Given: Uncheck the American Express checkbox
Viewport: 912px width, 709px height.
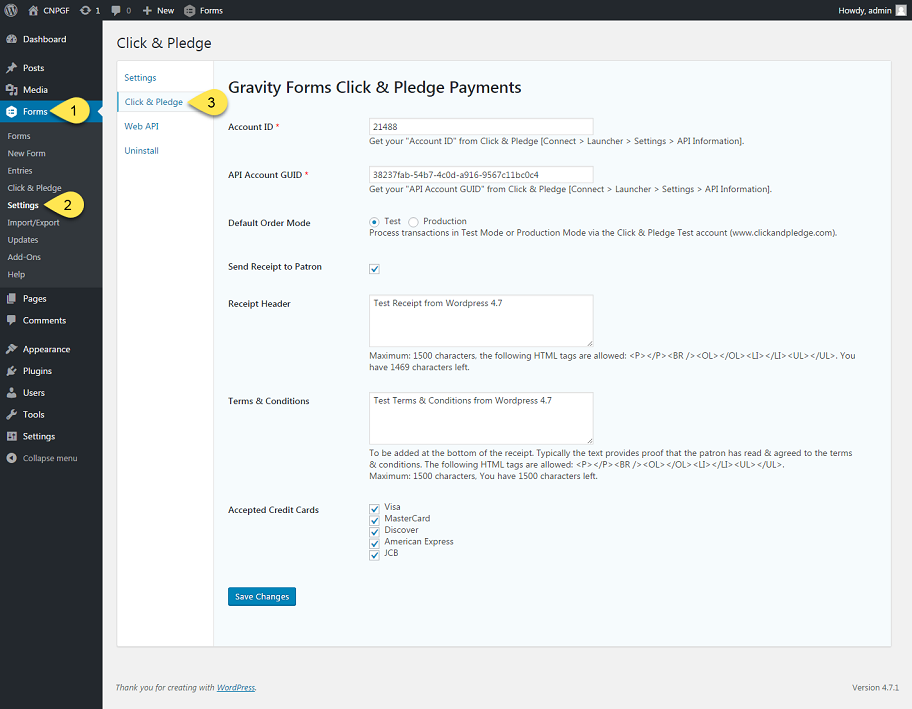Looking at the screenshot, I should click(375, 543).
